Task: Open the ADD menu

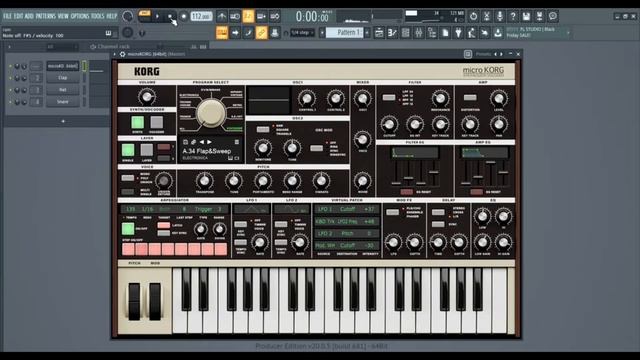Action: point(29,16)
